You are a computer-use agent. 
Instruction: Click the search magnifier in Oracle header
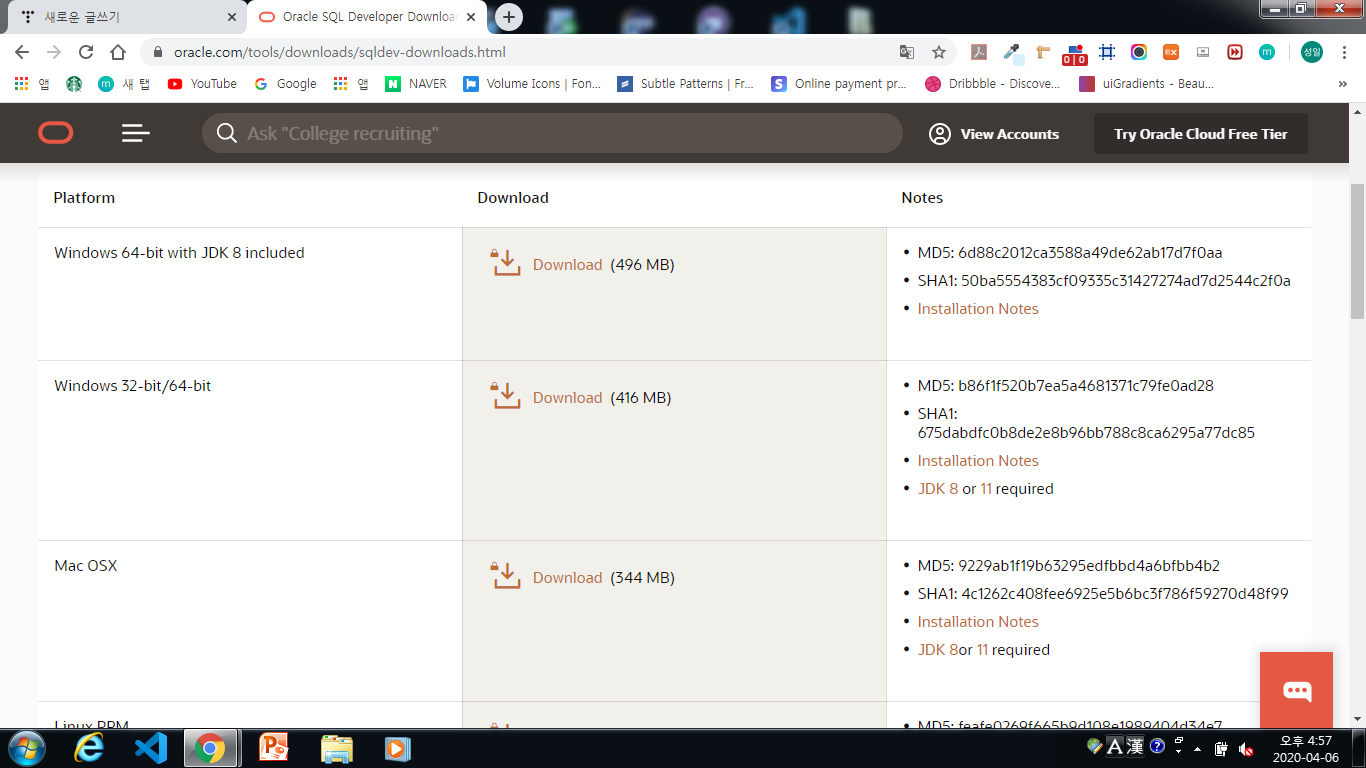tap(227, 133)
